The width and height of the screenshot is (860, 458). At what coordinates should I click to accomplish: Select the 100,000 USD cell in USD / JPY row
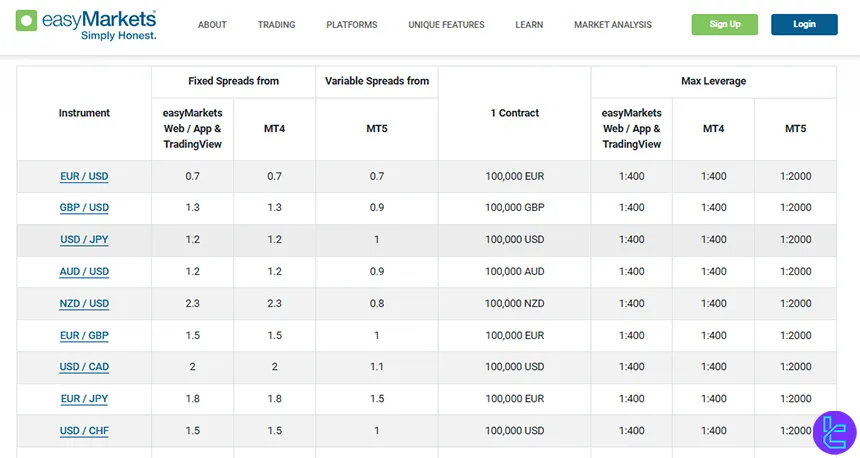(514, 240)
